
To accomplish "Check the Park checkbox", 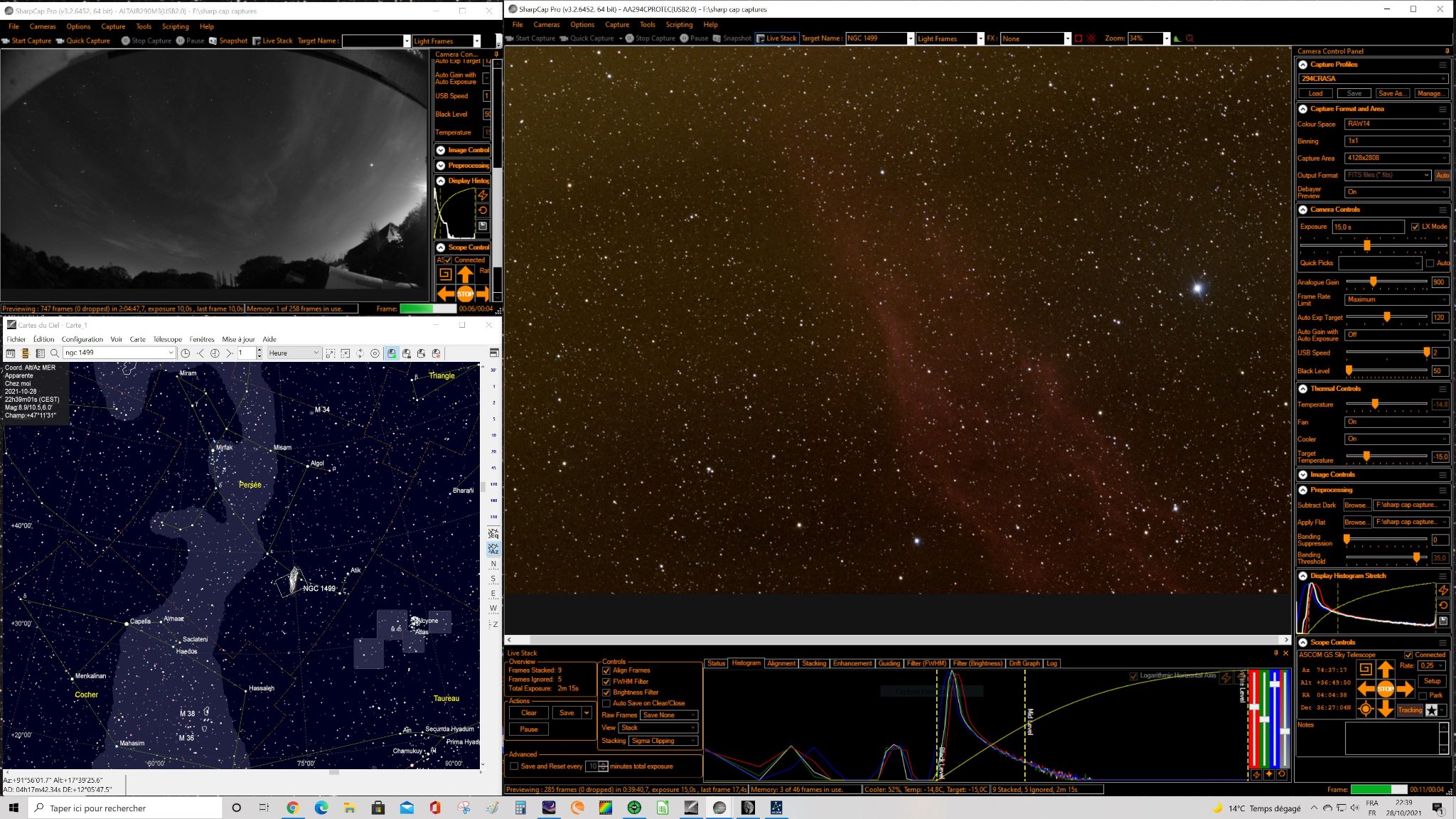I will 1423,695.
